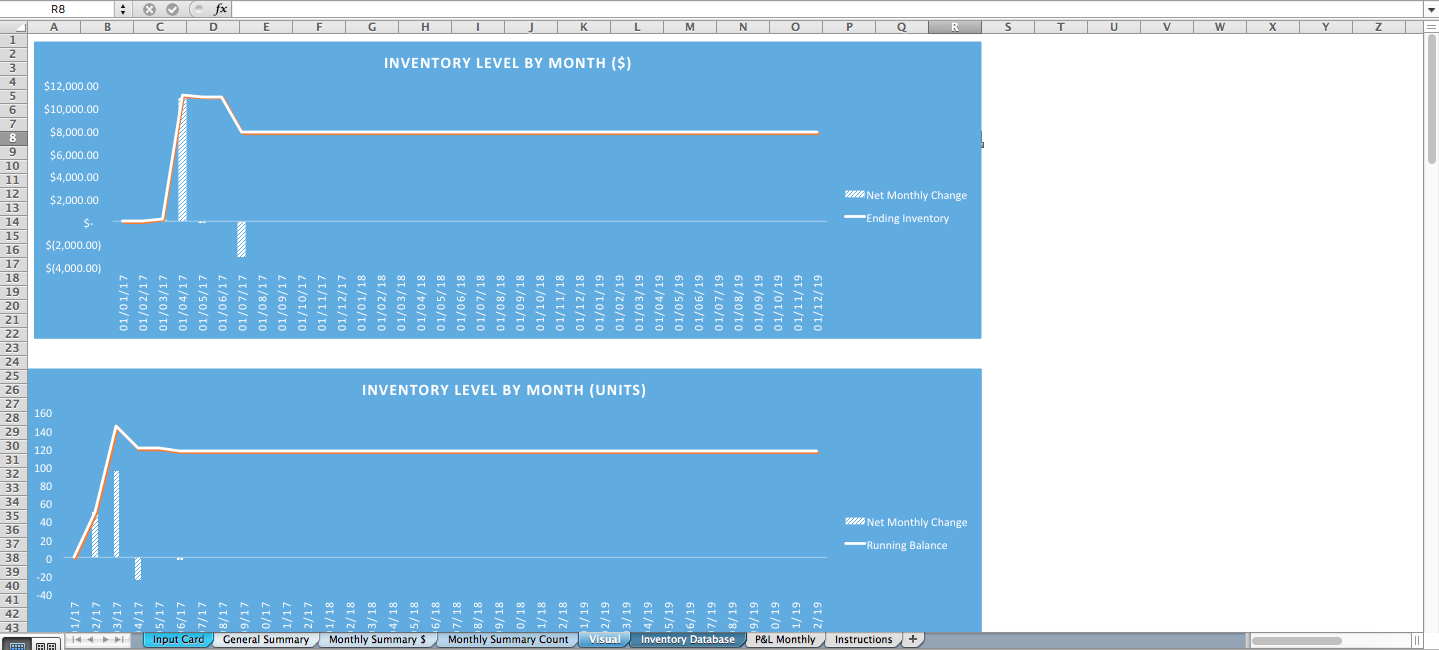Click the Ending Inventory legend entry

pos(897,218)
